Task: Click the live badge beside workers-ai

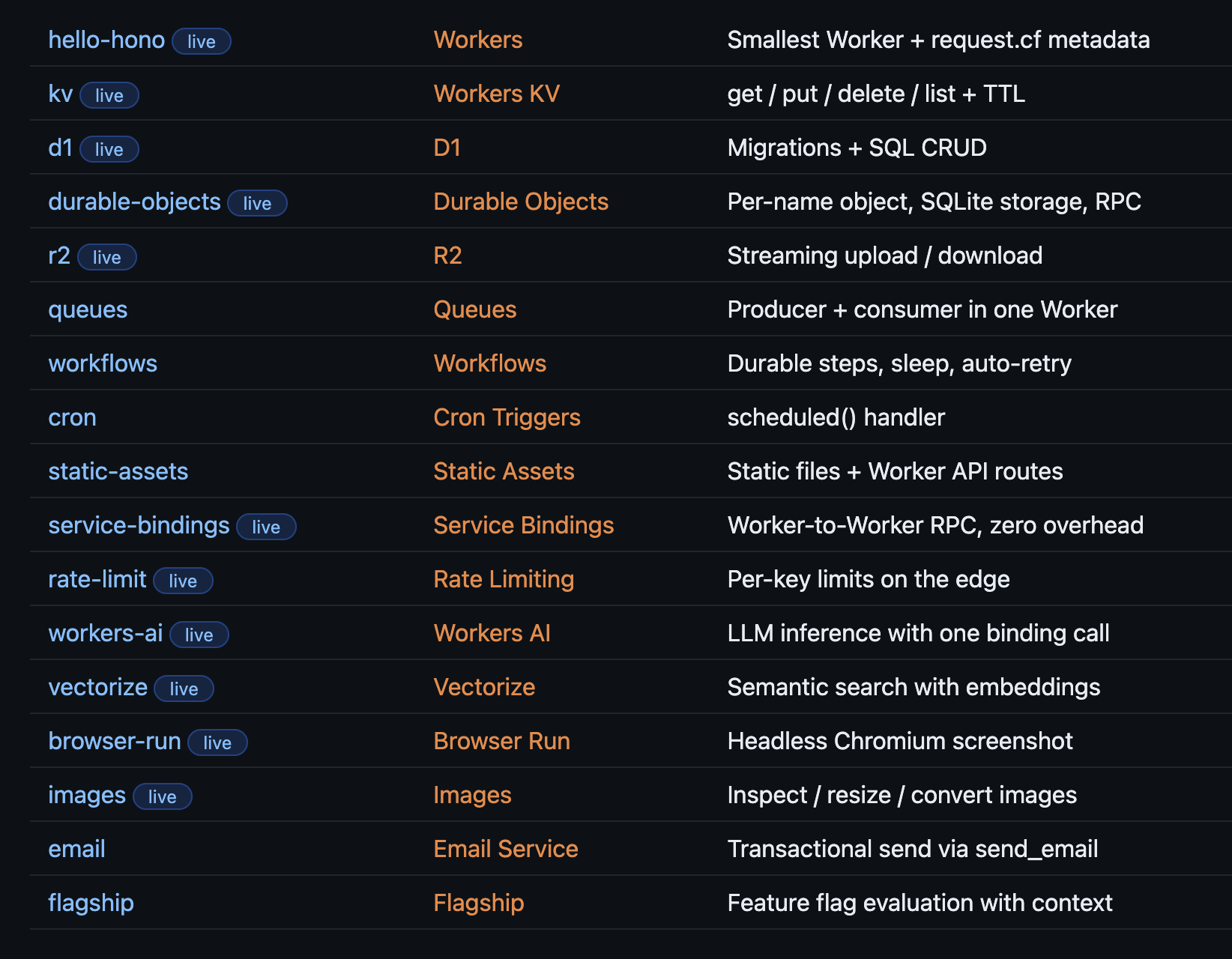Action: click(x=199, y=635)
